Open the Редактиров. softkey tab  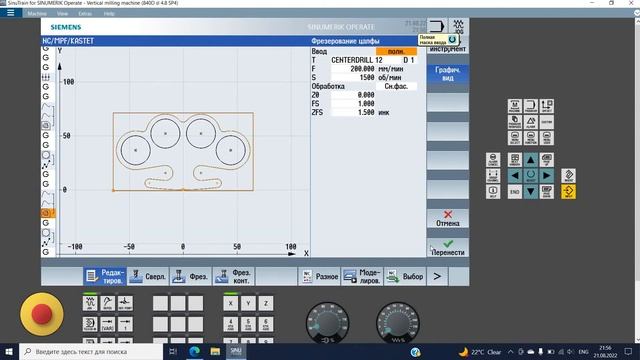pos(104,276)
